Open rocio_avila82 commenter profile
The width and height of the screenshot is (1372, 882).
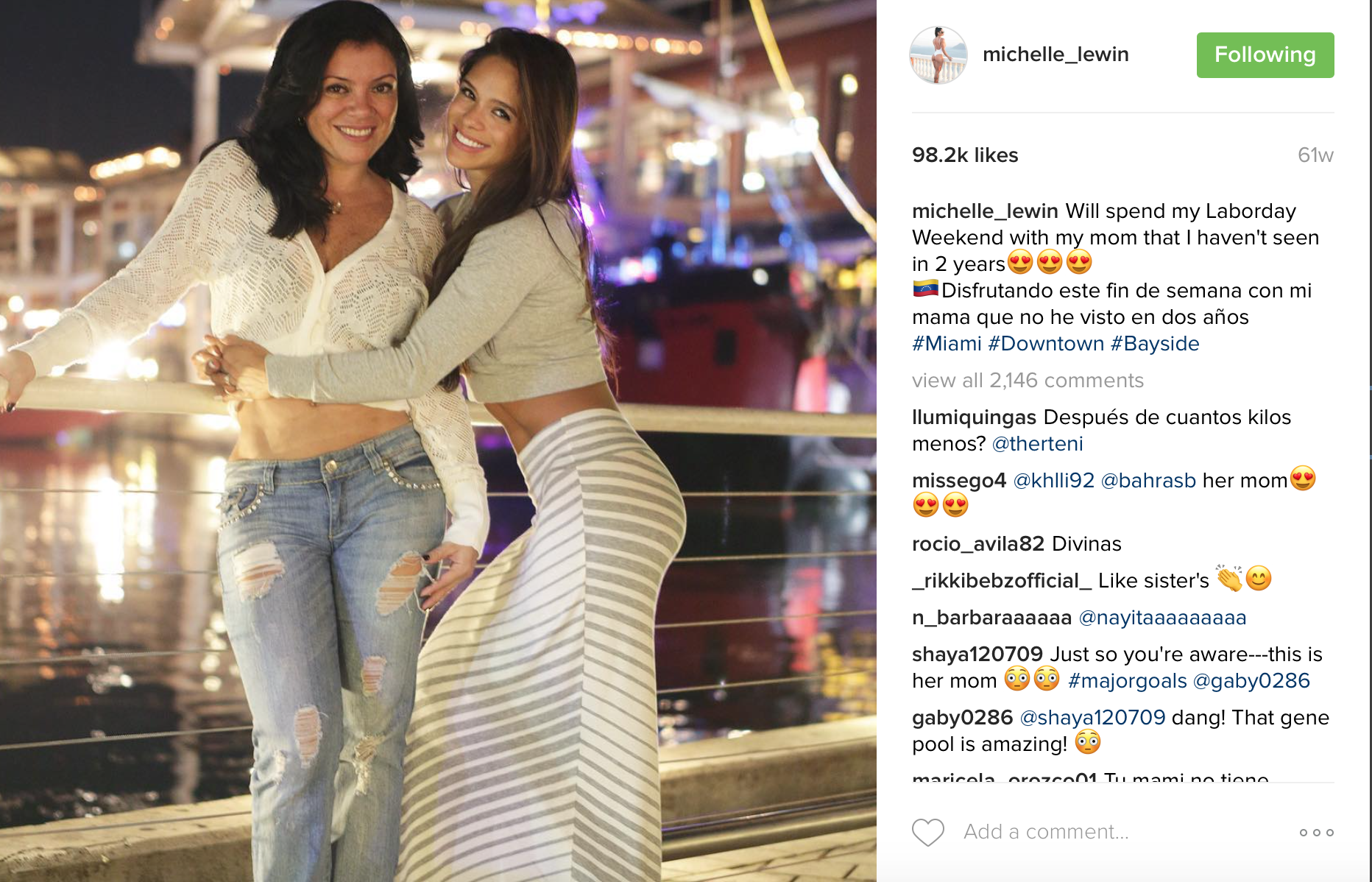[x=978, y=544]
